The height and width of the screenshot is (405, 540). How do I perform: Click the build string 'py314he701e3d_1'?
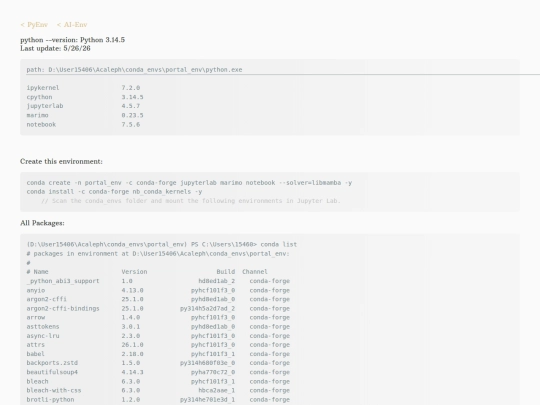[x=208, y=400]
